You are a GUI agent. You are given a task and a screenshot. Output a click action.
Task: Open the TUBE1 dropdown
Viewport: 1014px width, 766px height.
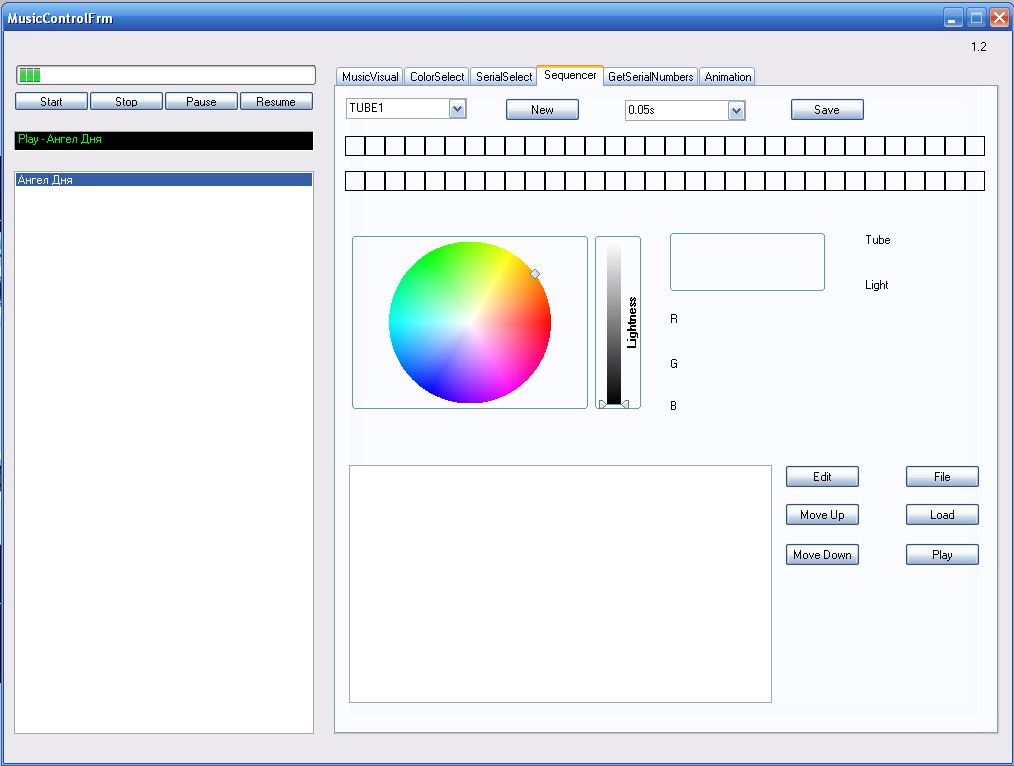(x=458, y=109)
